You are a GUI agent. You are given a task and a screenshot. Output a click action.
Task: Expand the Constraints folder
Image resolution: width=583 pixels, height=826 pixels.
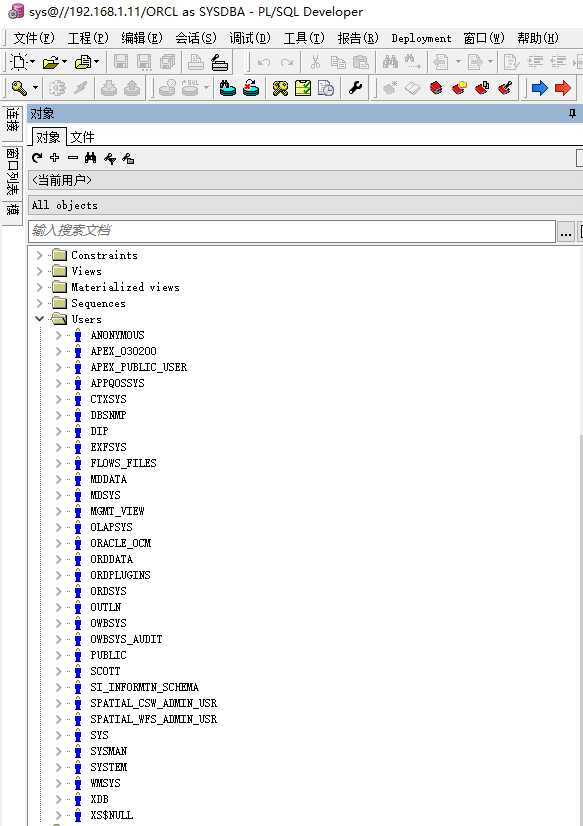click(39, 255)
